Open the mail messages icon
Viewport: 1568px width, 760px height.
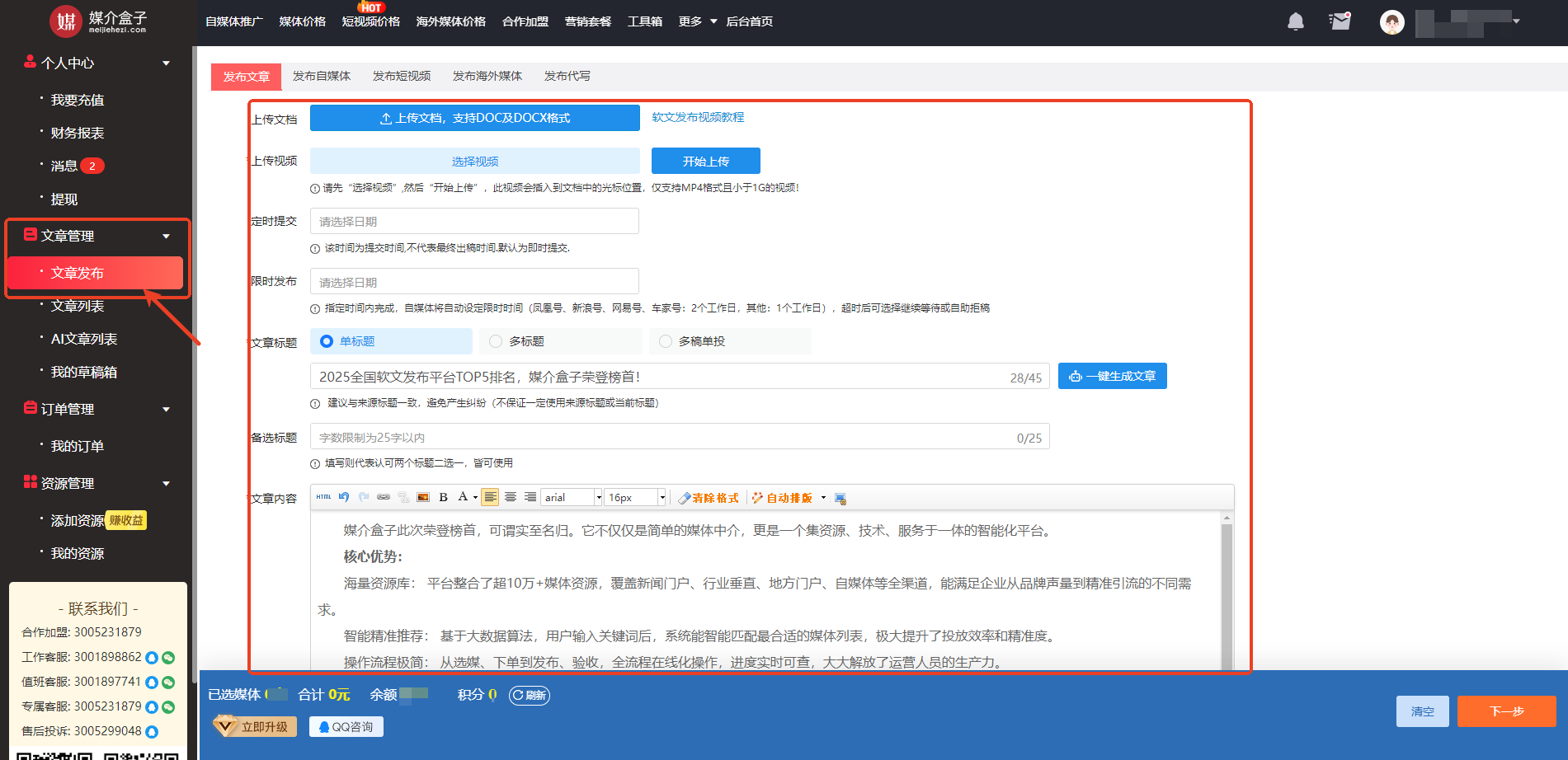coord(1340,21)
